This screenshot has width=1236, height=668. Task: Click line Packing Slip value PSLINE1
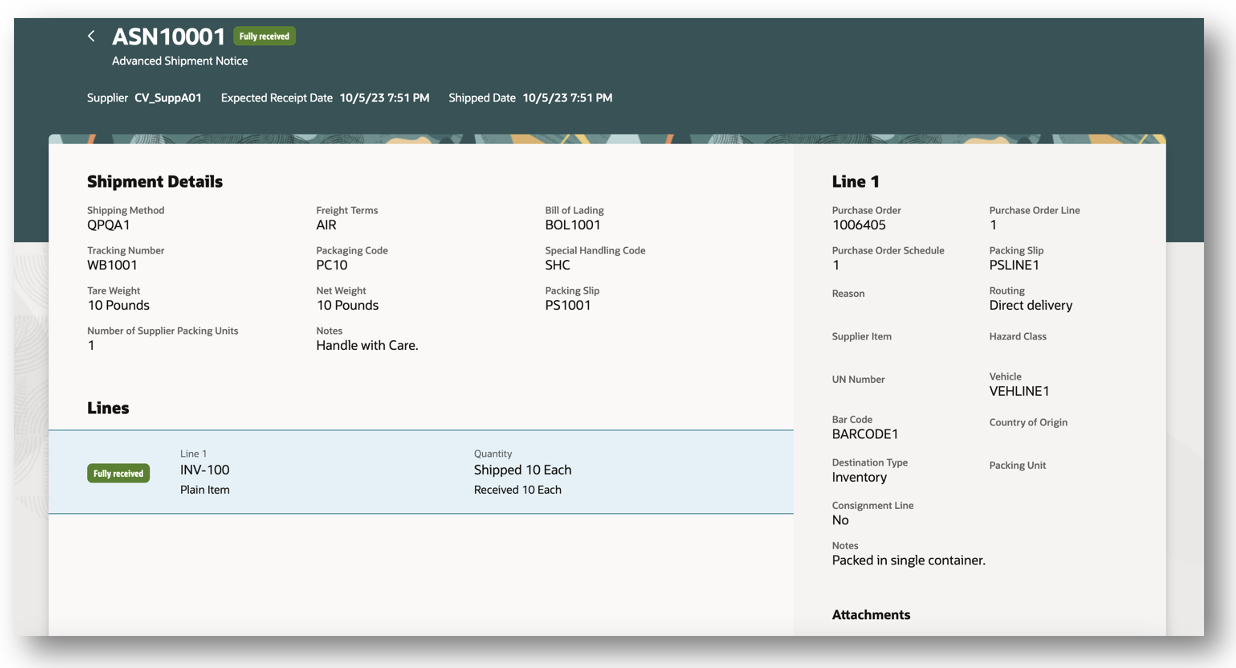coord(1014,265)
